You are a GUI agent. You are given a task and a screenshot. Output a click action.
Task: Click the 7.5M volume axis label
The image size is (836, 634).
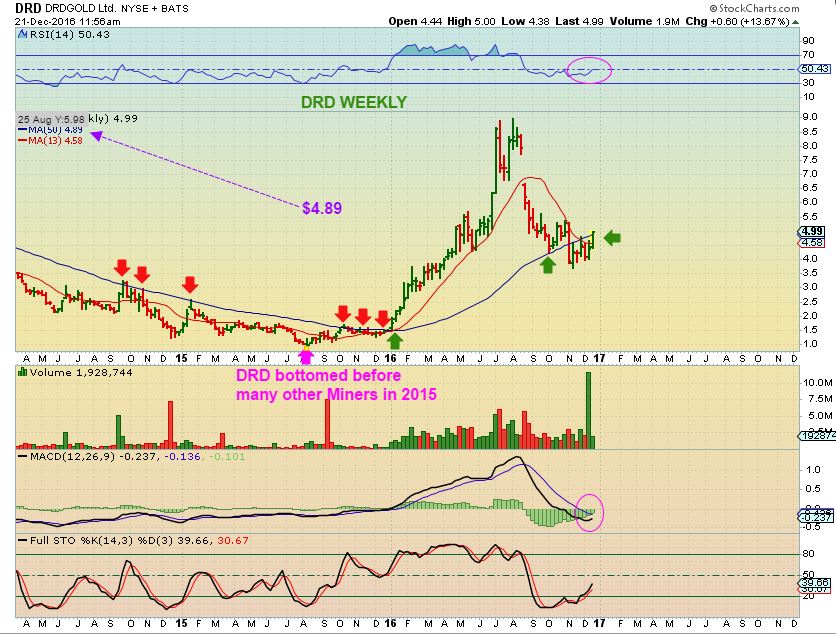[820, 399]
